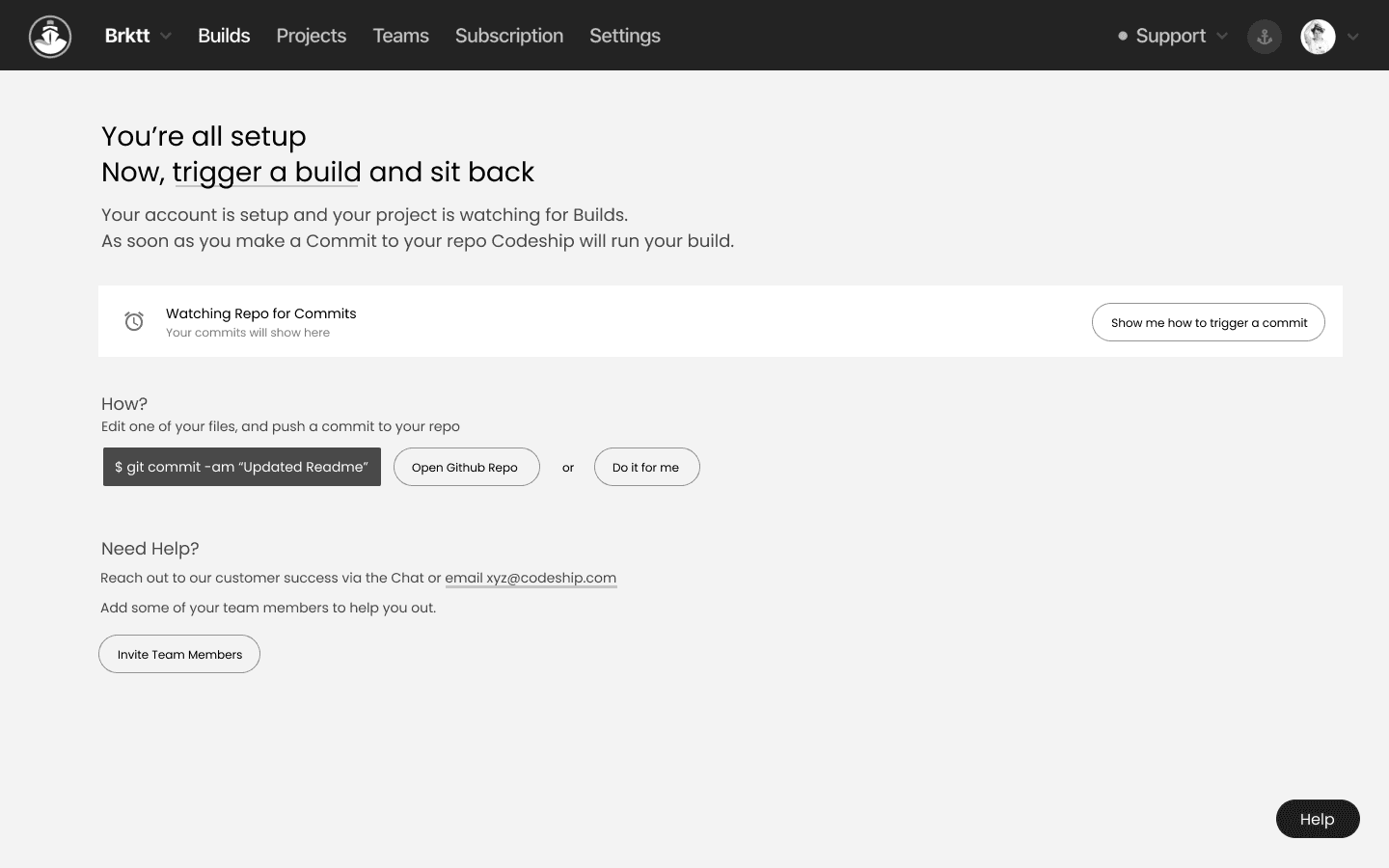The height and width of the screenshot is (868, 1389).
Task: Click the git commit command box
Action: coord(242,467)
